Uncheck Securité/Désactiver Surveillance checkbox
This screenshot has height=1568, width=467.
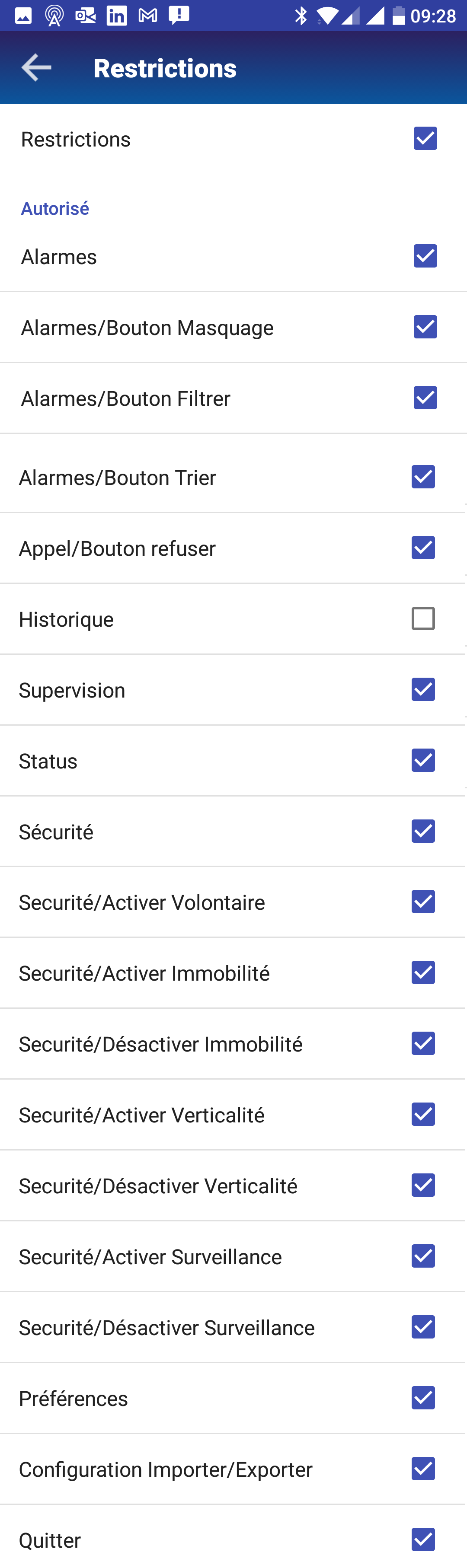coord(423,1327)
